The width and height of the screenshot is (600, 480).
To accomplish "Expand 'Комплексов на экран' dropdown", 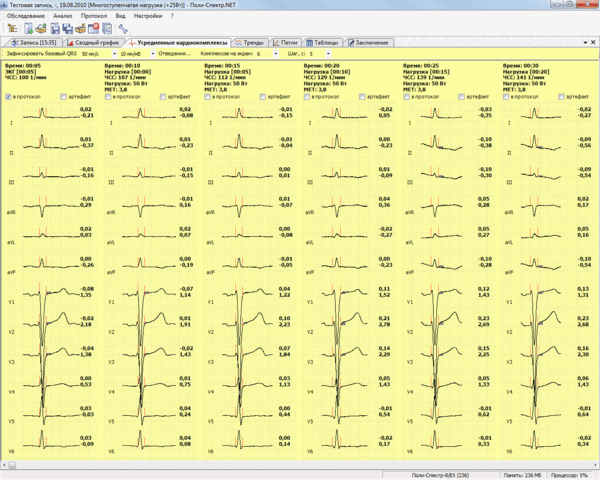I will pyautogui.click(x=277, y=53).
